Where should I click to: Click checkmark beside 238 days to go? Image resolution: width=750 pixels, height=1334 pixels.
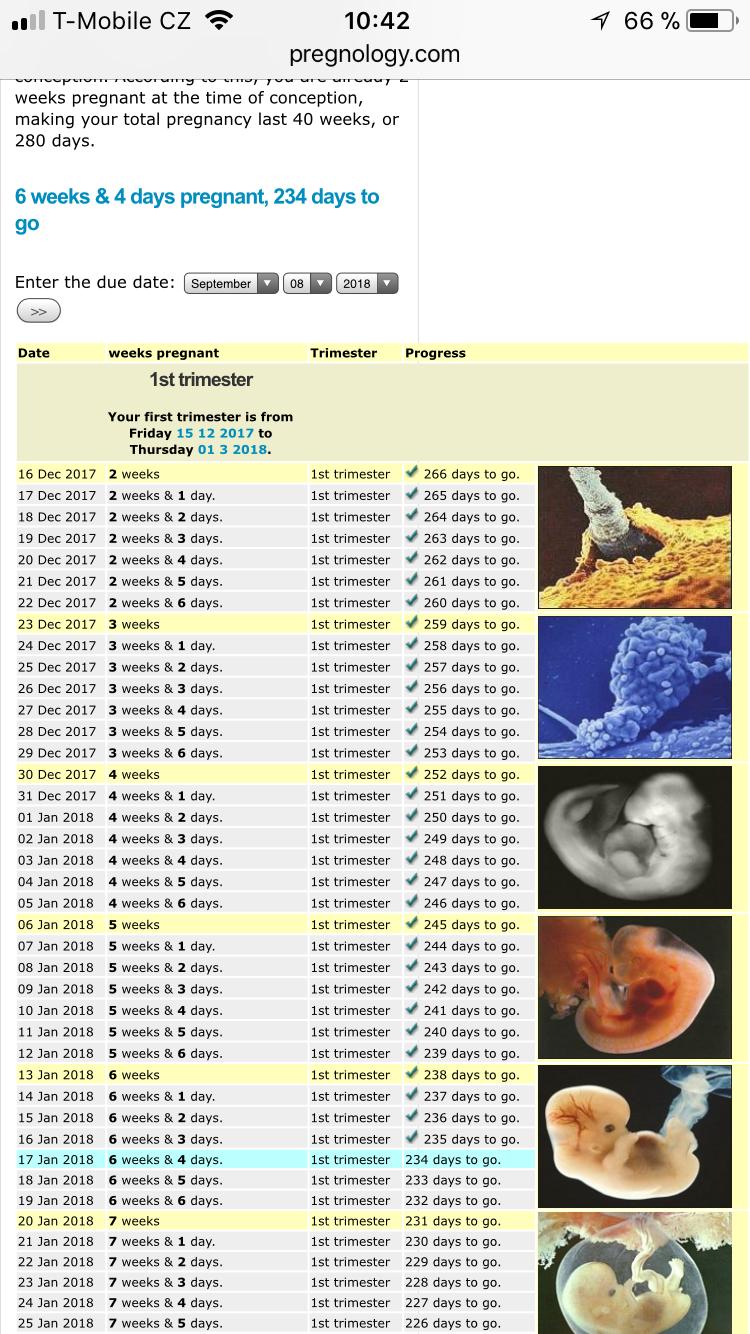tap(412, 1075)
